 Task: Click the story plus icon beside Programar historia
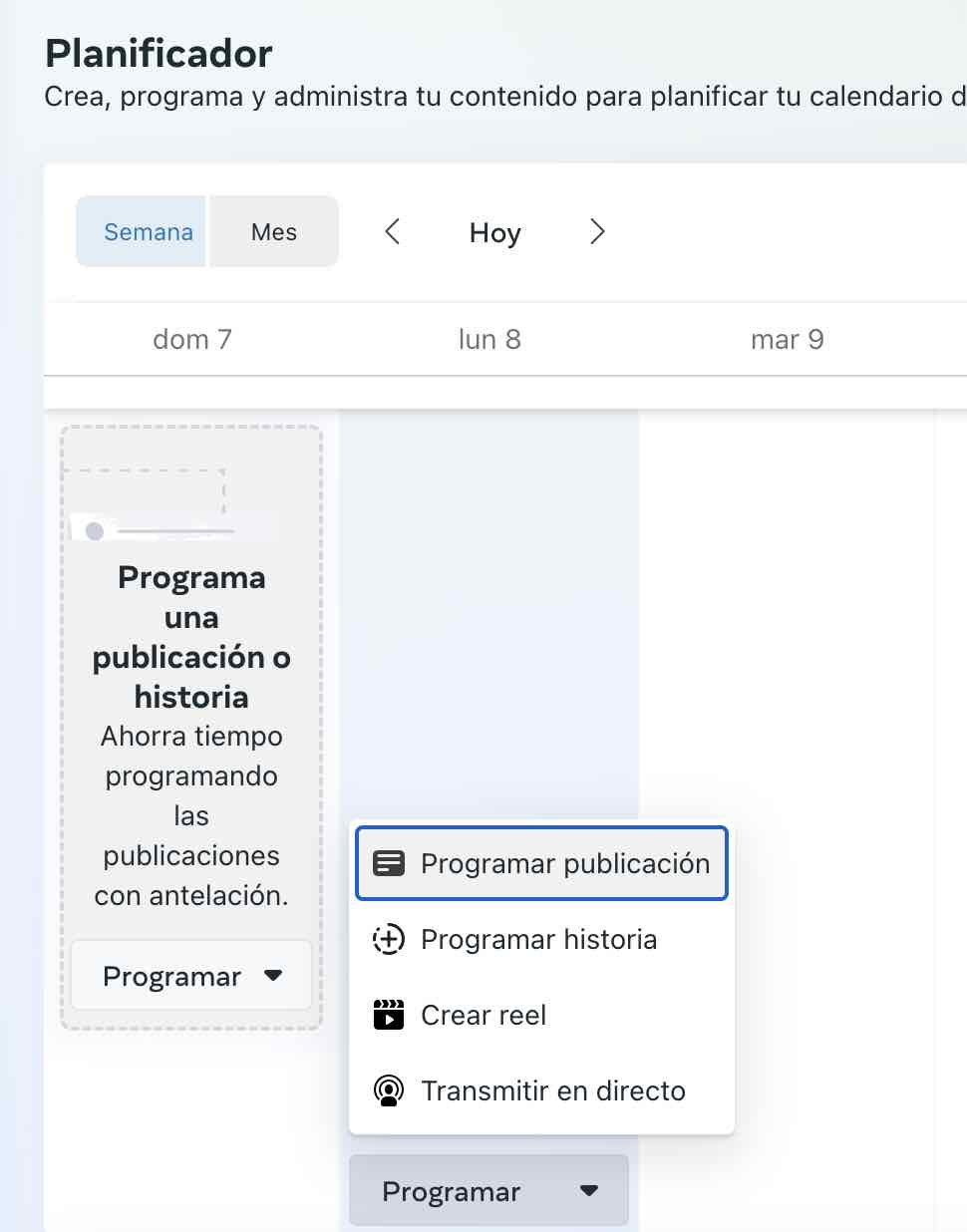tap(389, 939)
